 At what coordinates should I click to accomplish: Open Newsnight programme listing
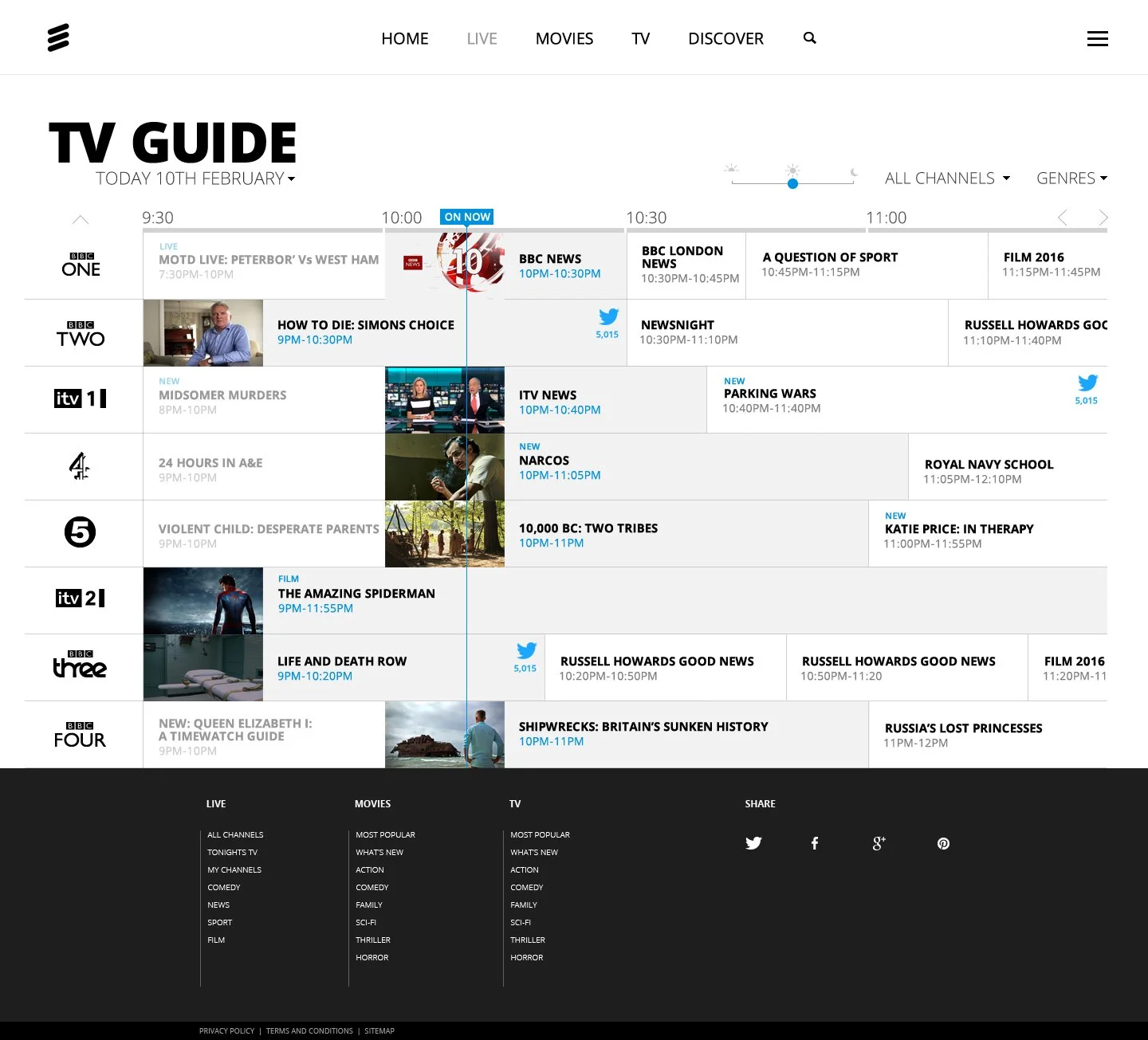point(788,333)
